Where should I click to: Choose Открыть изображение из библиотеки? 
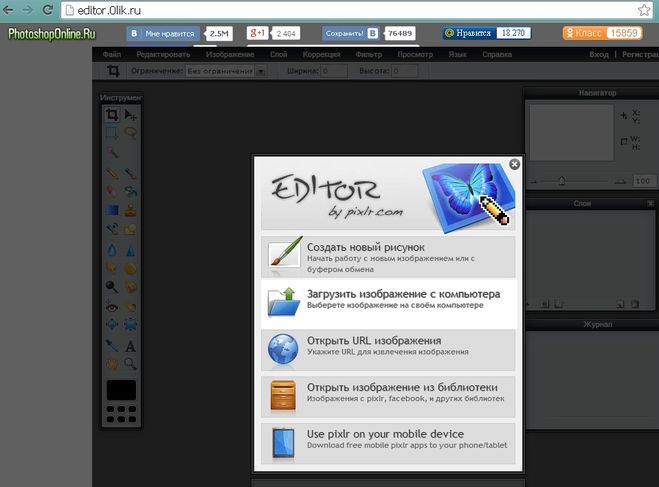[x=388, y=397]
